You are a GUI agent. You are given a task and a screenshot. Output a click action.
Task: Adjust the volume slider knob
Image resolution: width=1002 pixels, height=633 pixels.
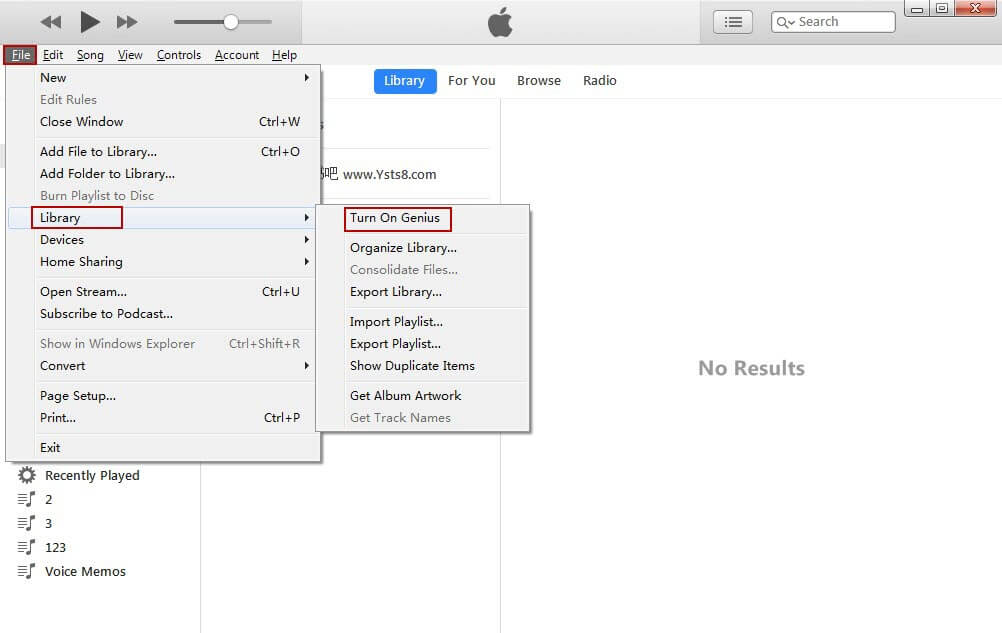click(231, 22)
